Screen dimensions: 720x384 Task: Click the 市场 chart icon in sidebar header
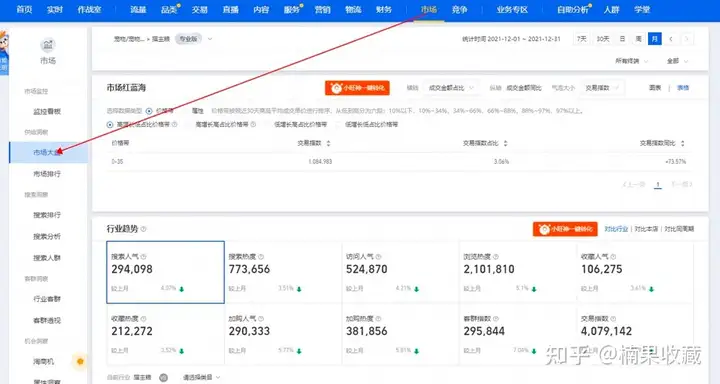pyautogui.click(x=48, y=45)
